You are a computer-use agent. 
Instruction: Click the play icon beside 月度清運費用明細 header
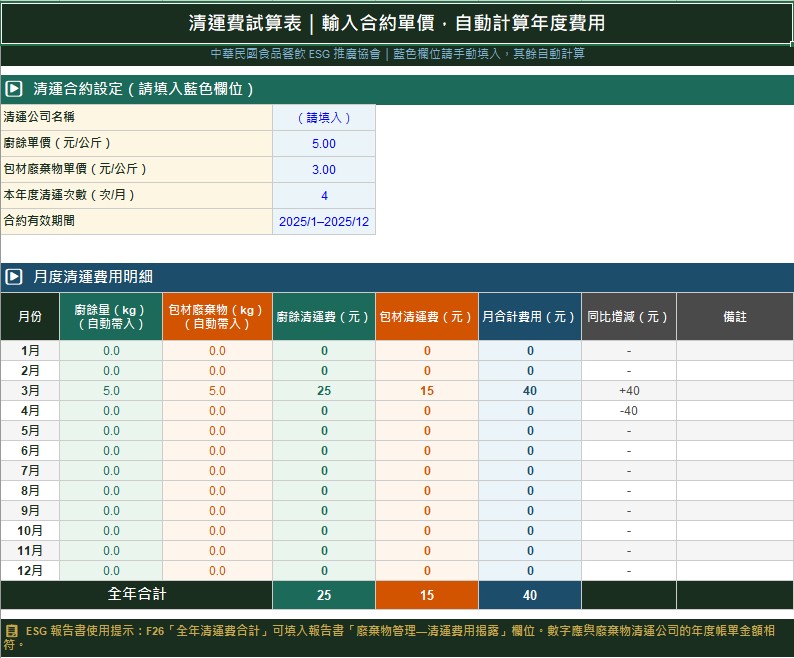14,277
